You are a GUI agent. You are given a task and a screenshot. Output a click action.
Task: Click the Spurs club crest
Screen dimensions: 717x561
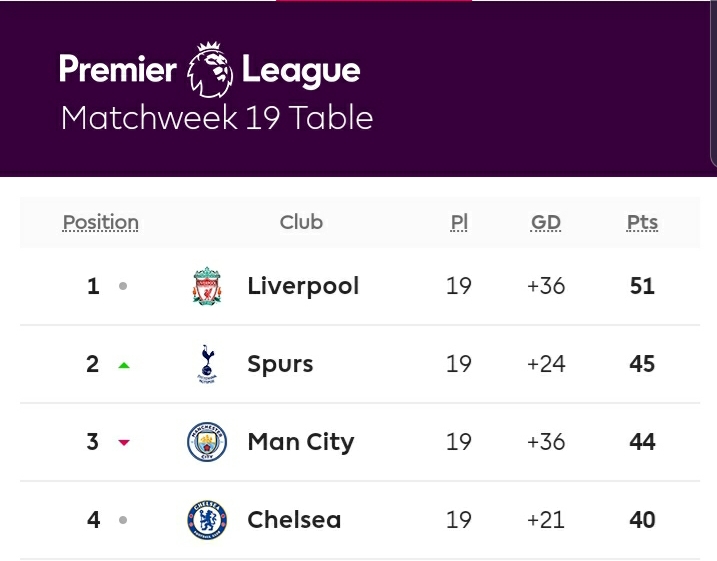pos(207,364)
